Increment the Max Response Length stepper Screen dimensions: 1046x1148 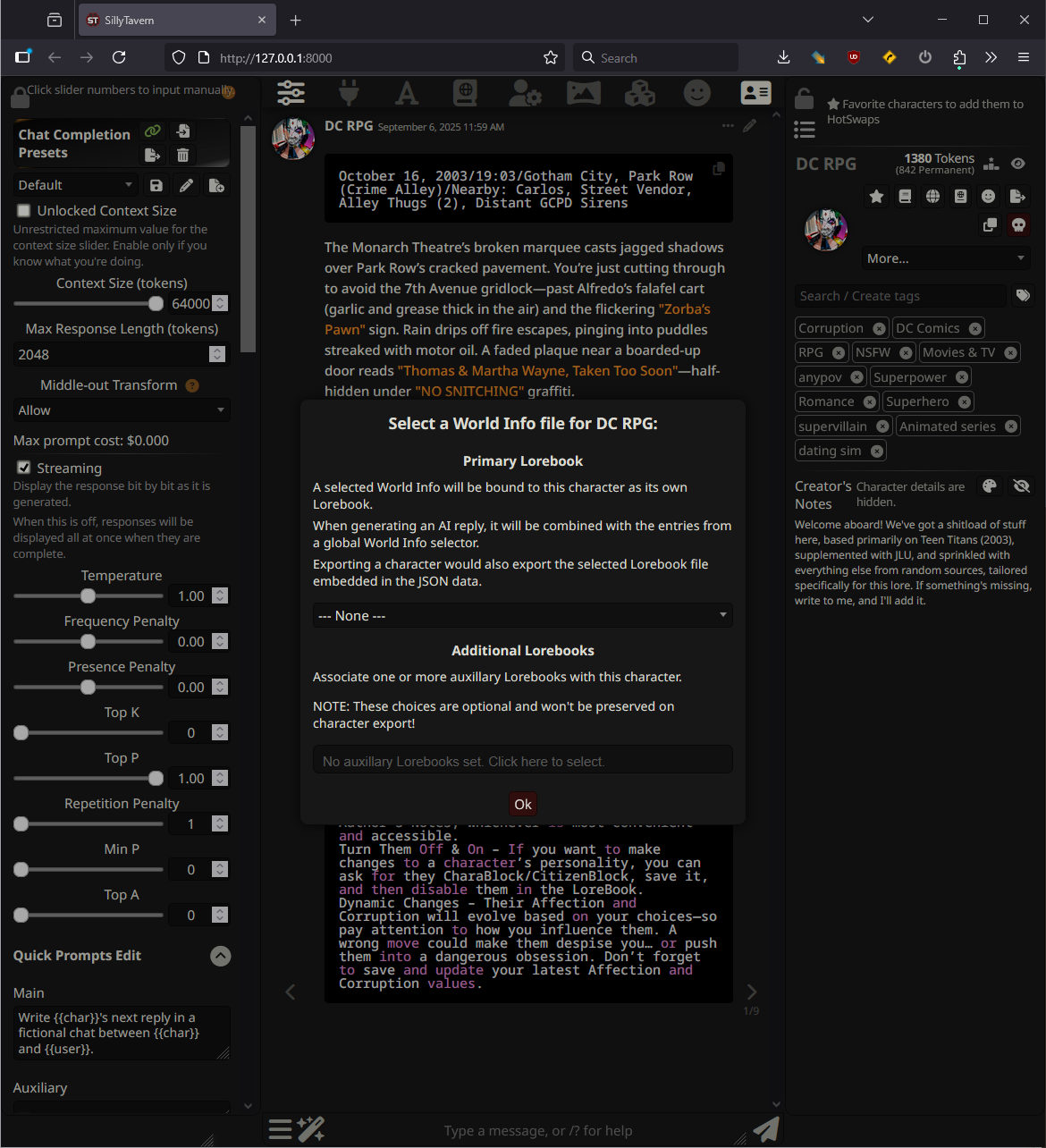(x=217, y=350)
